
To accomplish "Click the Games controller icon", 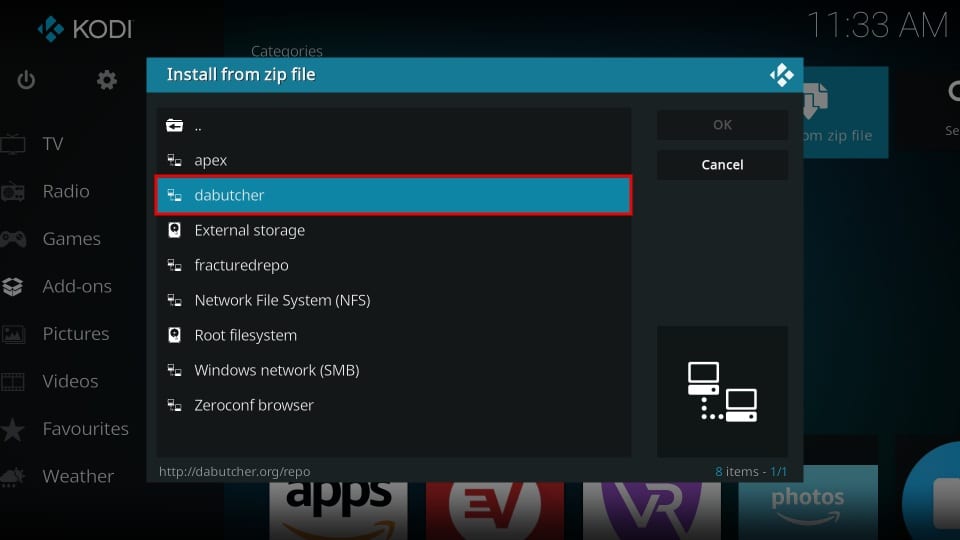I will pos(13,239).
